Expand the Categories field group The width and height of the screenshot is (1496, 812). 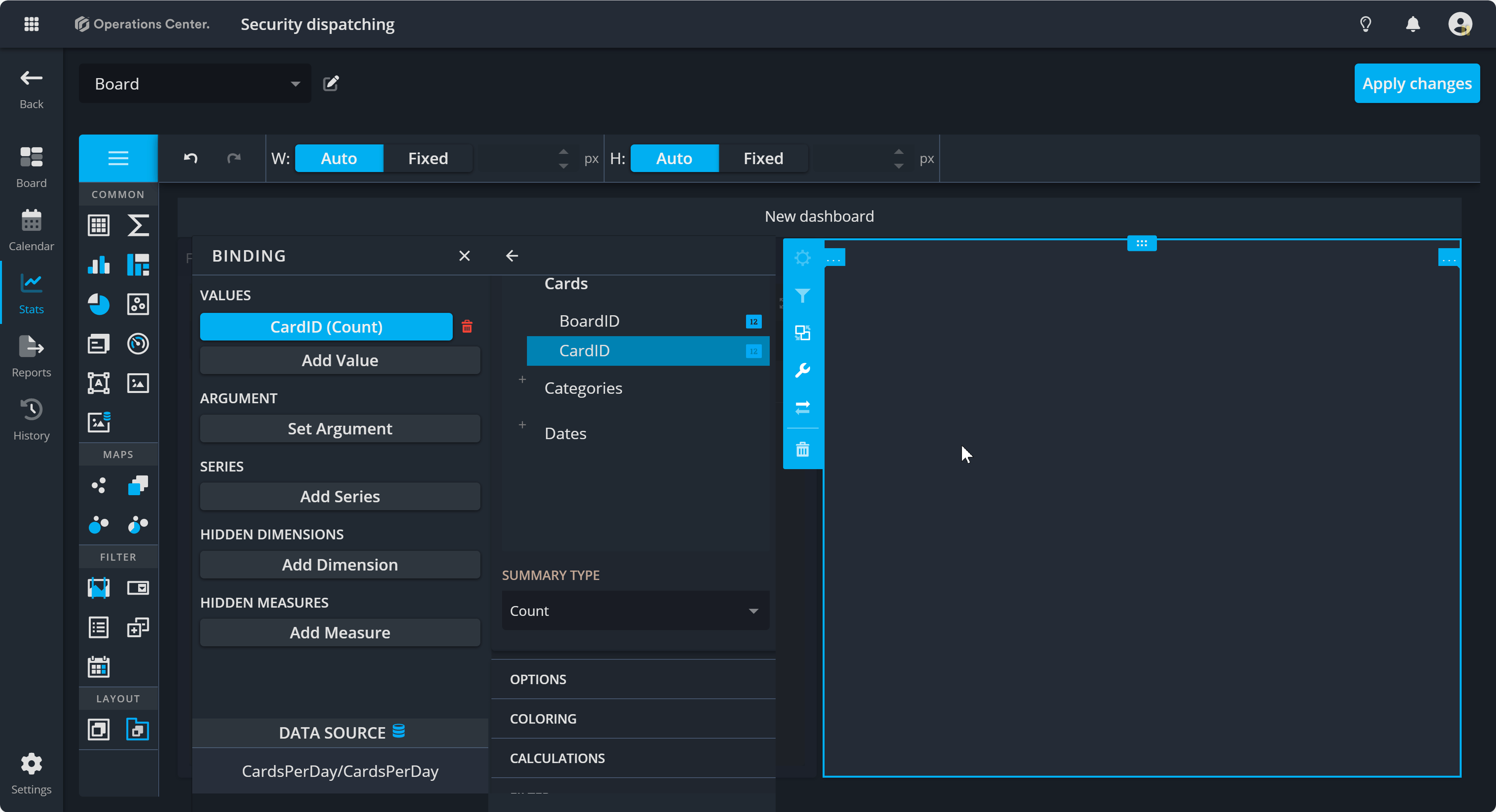(x=522, y=380)
